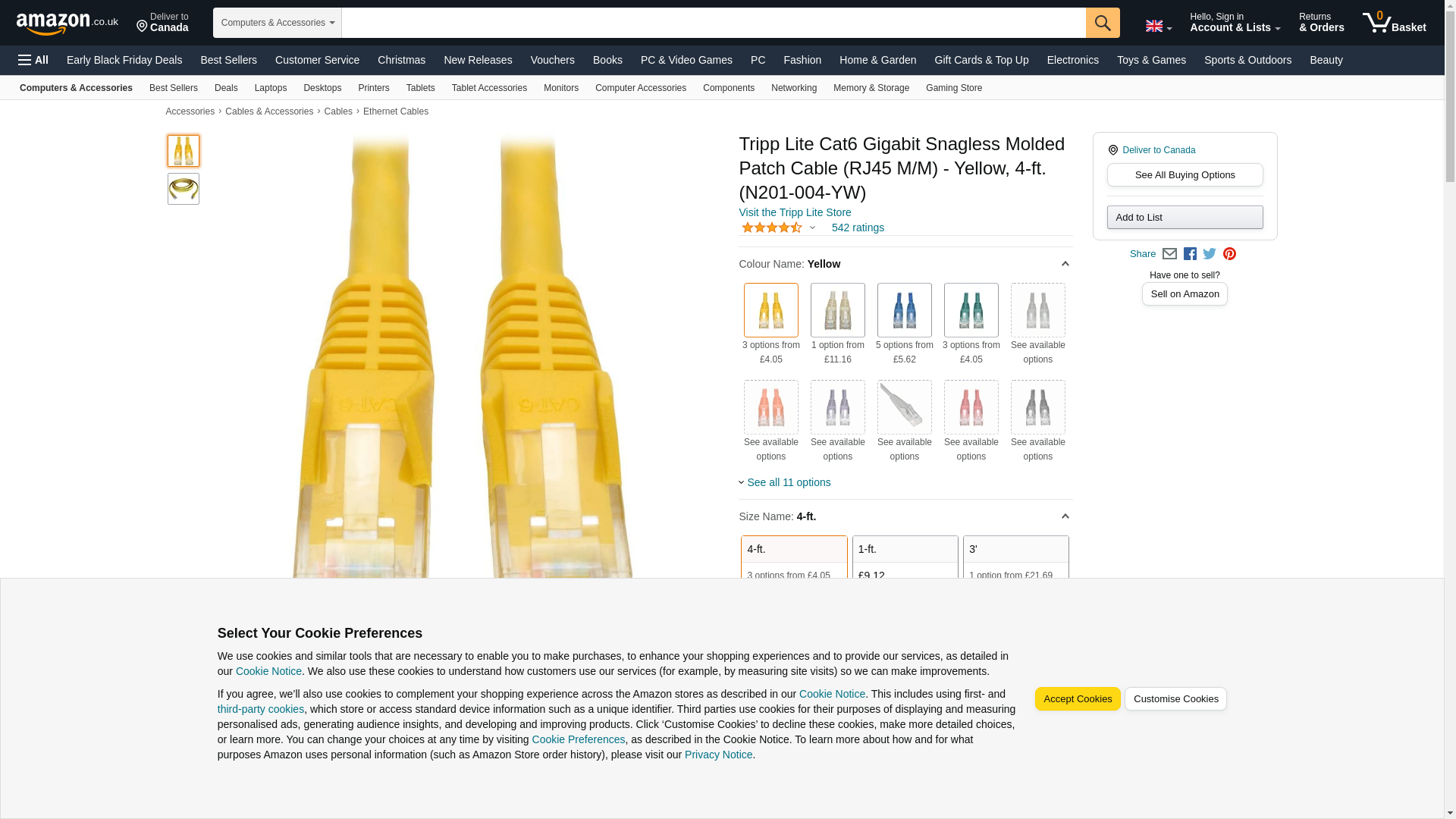Select the blue cable colour swatch
This screenshot has width=1456, height=819.
click(904, 310)
